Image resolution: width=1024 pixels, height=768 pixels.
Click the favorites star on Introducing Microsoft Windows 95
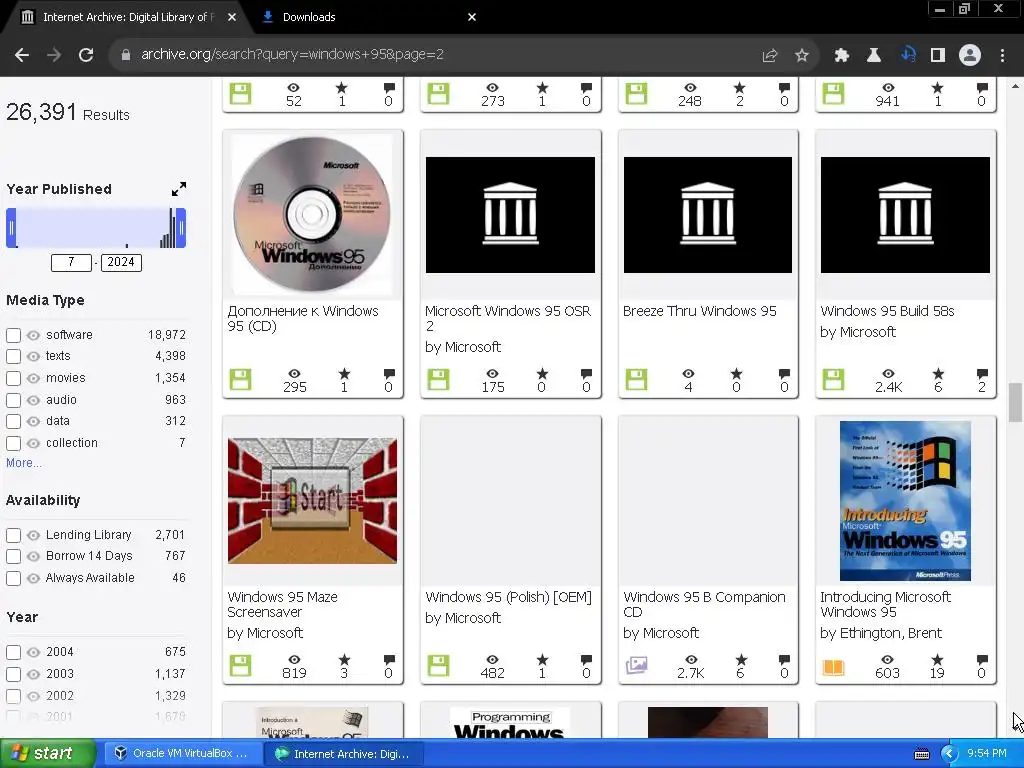(937, 660)
